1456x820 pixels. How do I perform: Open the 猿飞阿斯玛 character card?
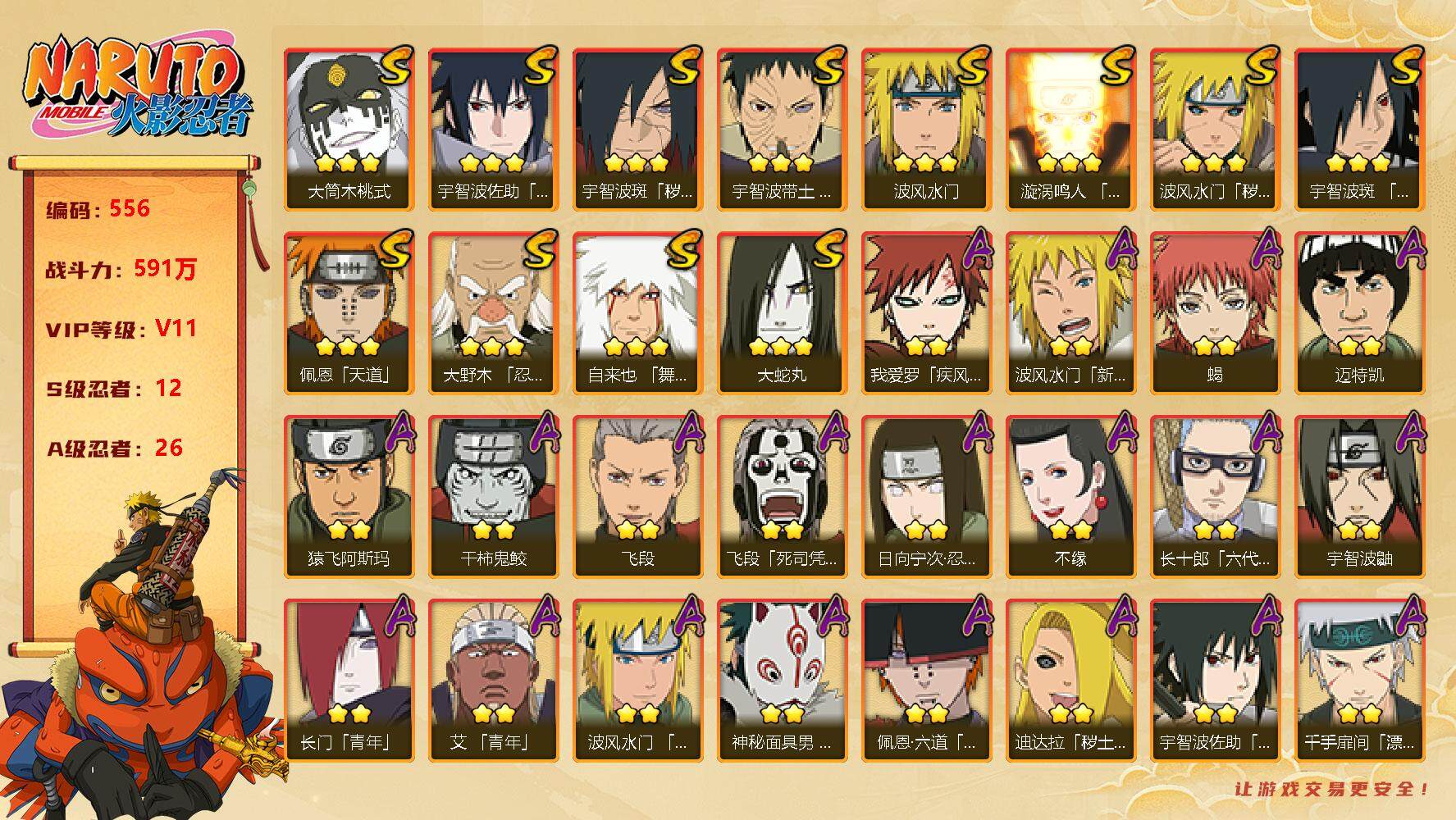coord(349,497)
